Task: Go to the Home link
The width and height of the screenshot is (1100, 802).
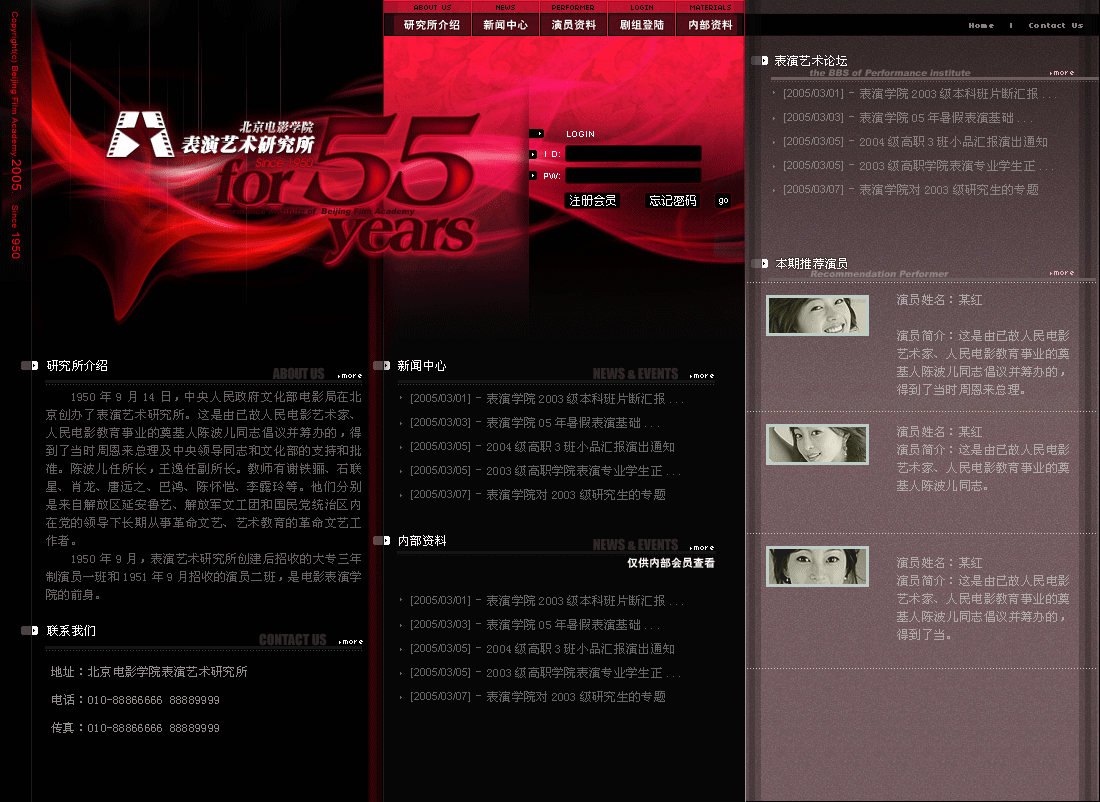Action: coord(981,25)
